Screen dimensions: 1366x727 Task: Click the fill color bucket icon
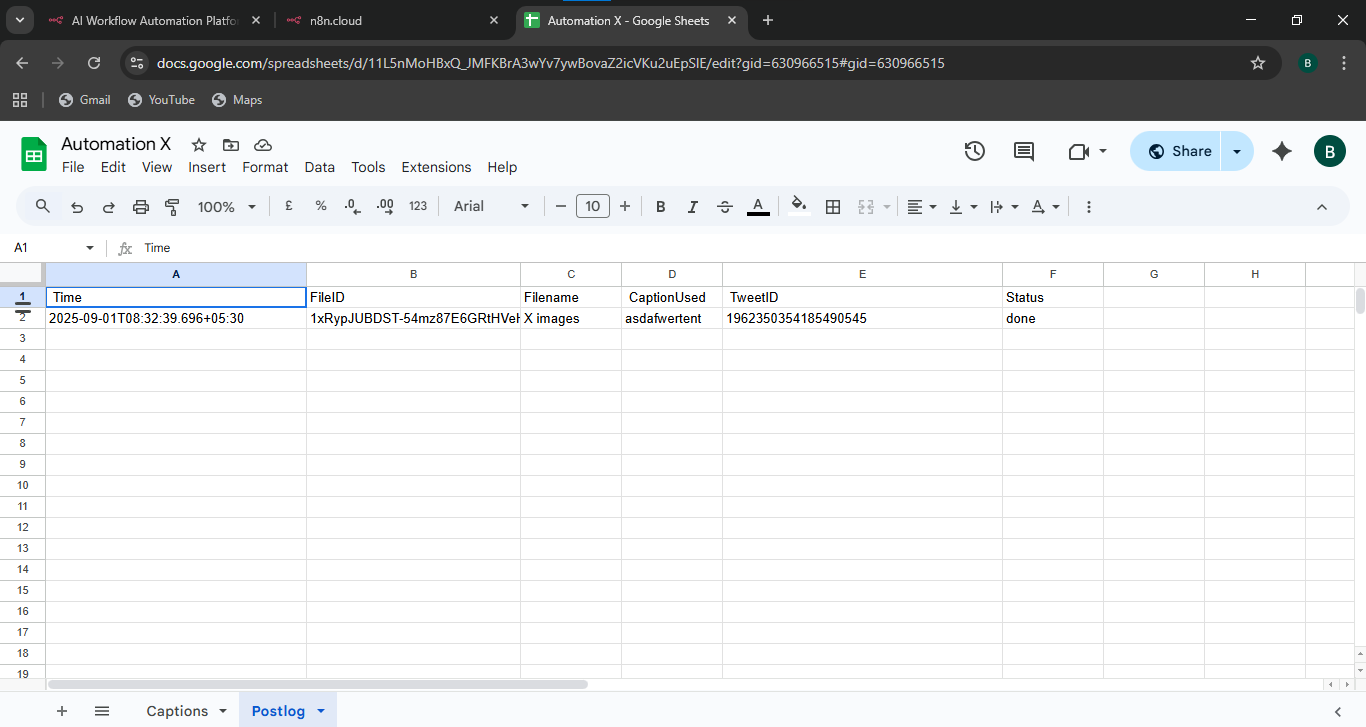click(x=798, y=206)
